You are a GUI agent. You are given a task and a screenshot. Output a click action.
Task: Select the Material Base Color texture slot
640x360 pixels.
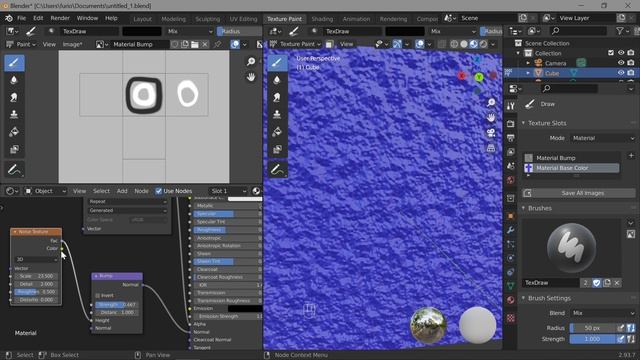[x=571, y=168]
